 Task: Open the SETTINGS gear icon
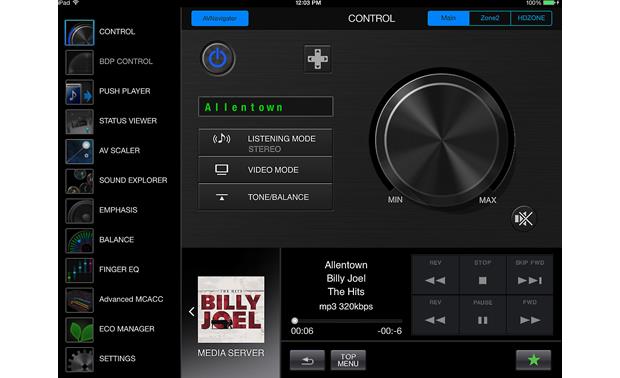[79, 359]
